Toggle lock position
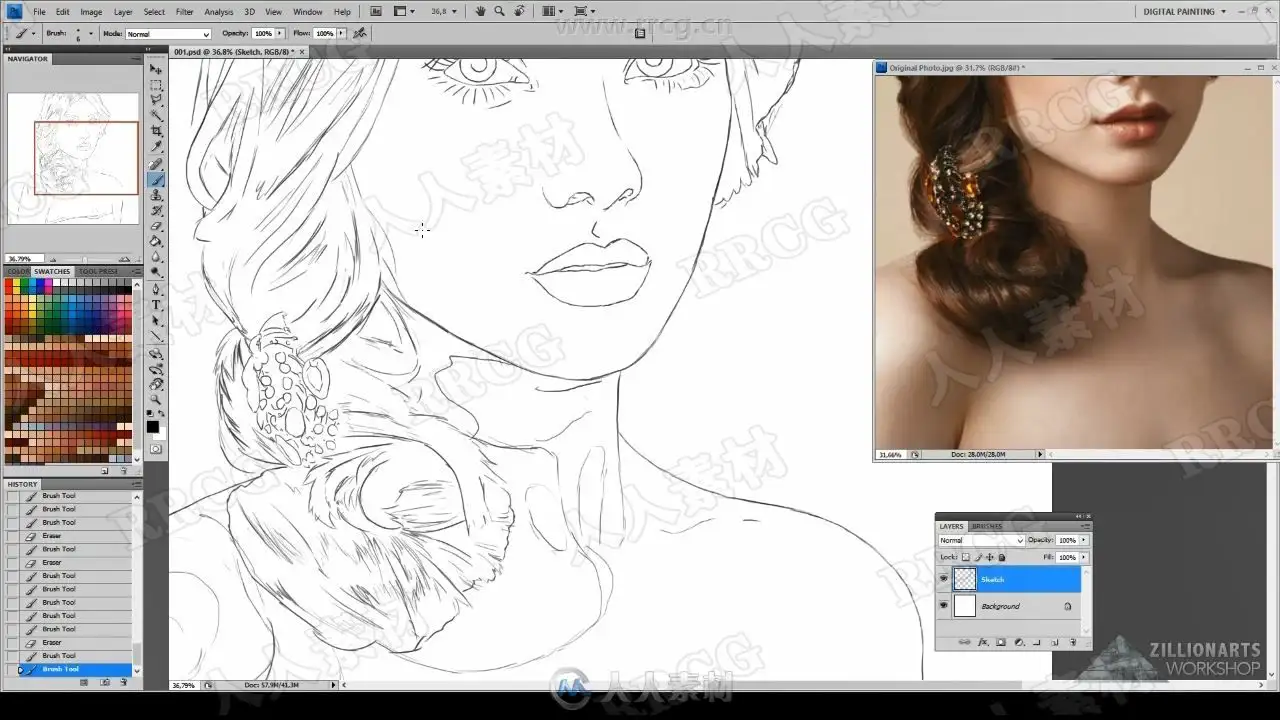This screenshot has width=1280, height=720. (x=990, y=557)
